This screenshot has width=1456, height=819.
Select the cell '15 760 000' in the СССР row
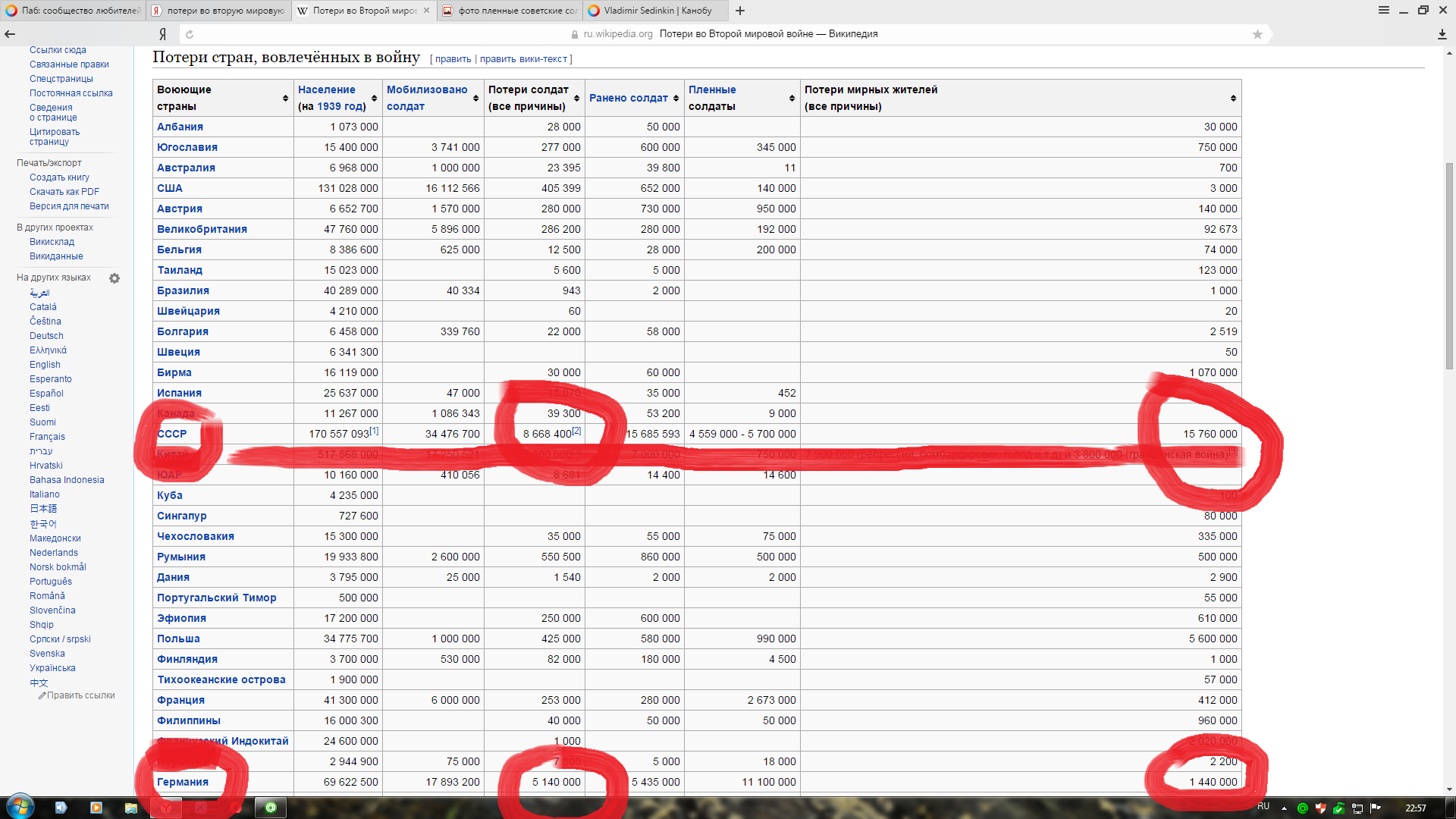(1021, 434)
